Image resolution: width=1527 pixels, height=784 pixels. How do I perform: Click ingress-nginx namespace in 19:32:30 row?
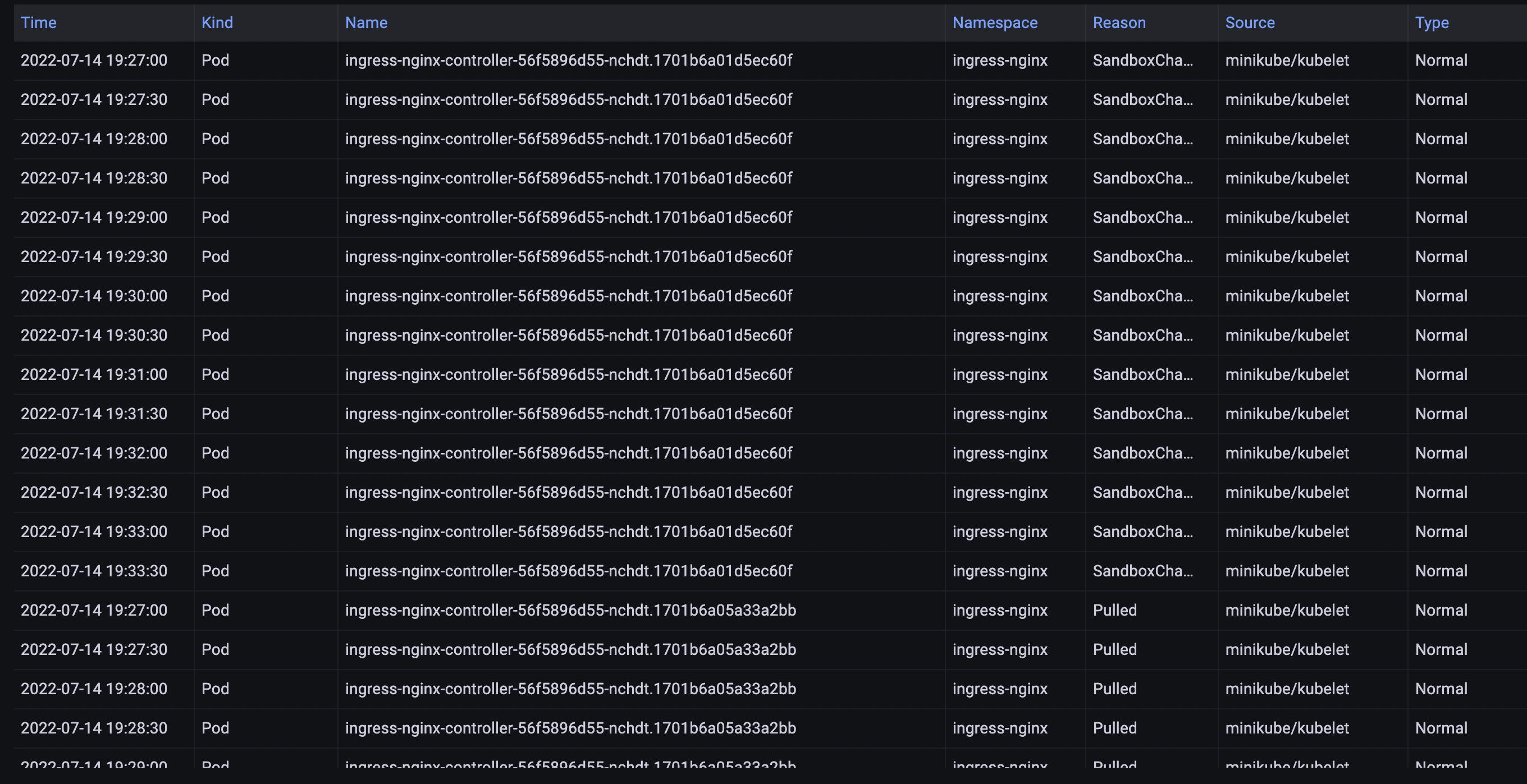999,492
